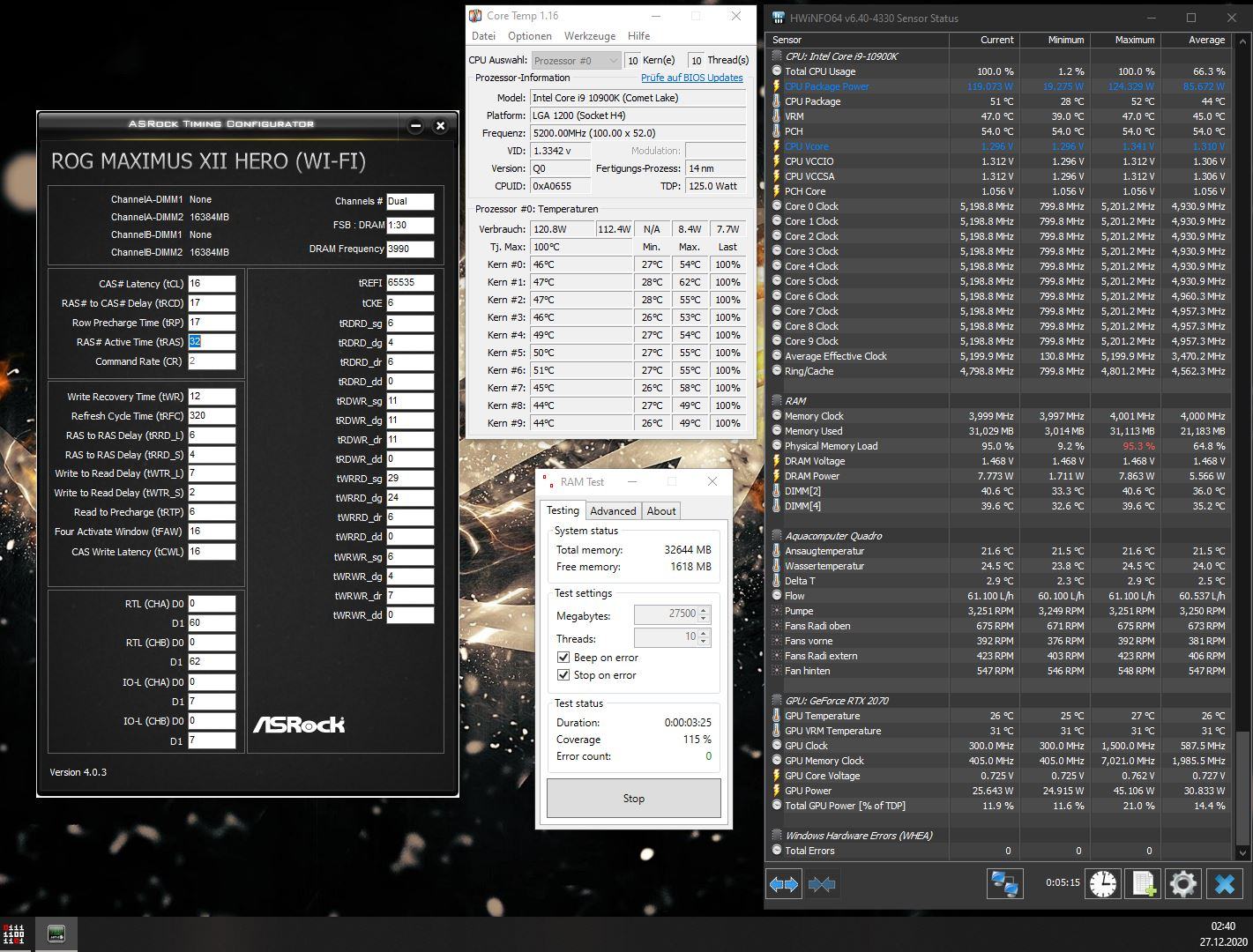Toggle Stop on error checkbox
Image resolution: width=1253 pixels, height=952 pixels.
pyautogui.click(x=563, y=675)
